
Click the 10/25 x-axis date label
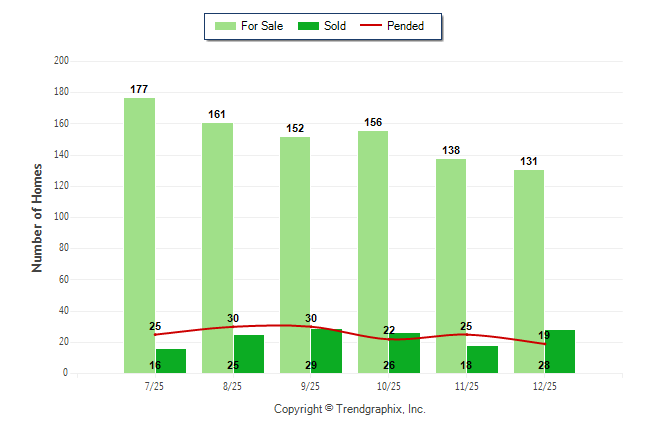[x=388, y=386]
